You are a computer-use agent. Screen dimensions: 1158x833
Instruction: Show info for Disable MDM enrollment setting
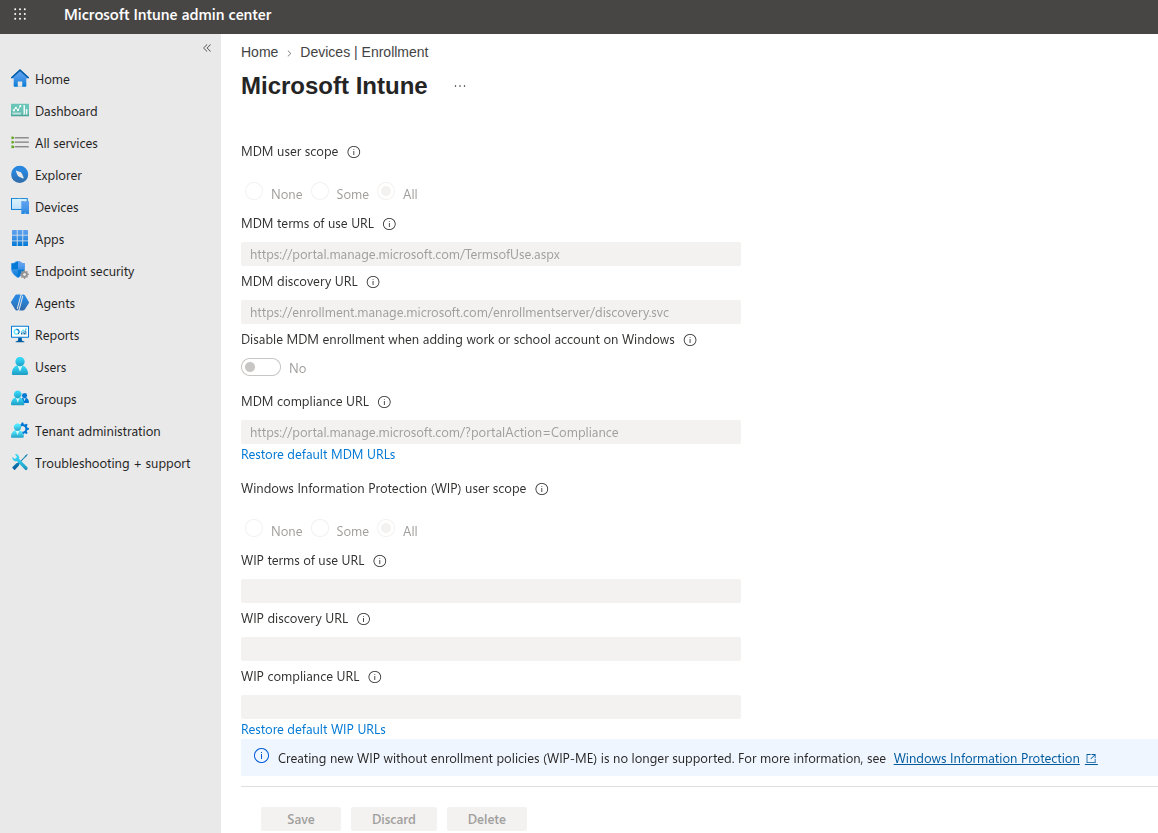tap(690, 340)
